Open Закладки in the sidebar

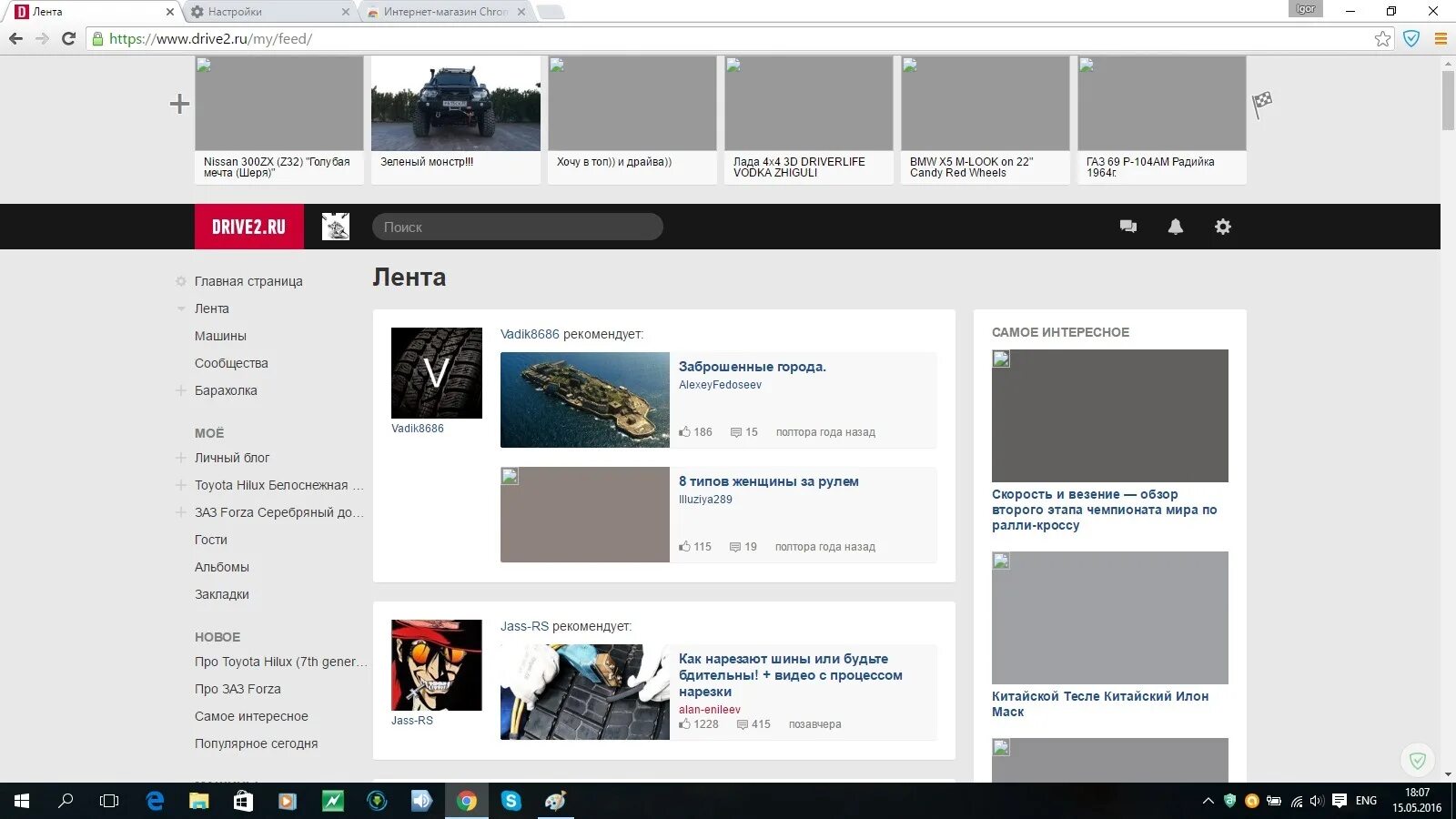[x=222, y=594]
